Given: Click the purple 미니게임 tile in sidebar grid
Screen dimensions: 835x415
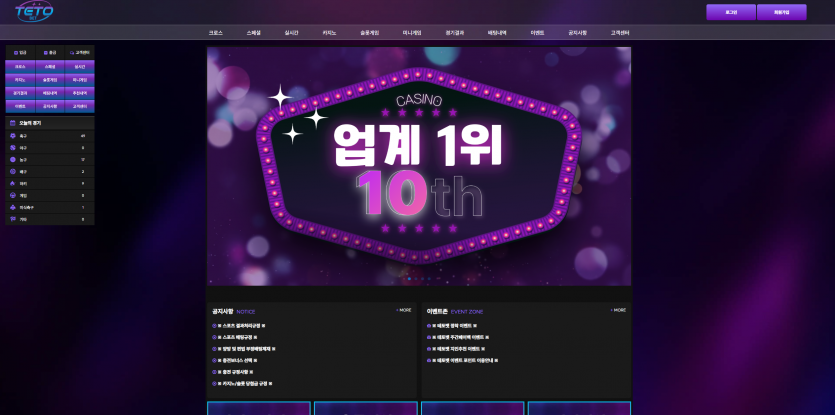Looking at the screenshot, I should click(80, 80).
